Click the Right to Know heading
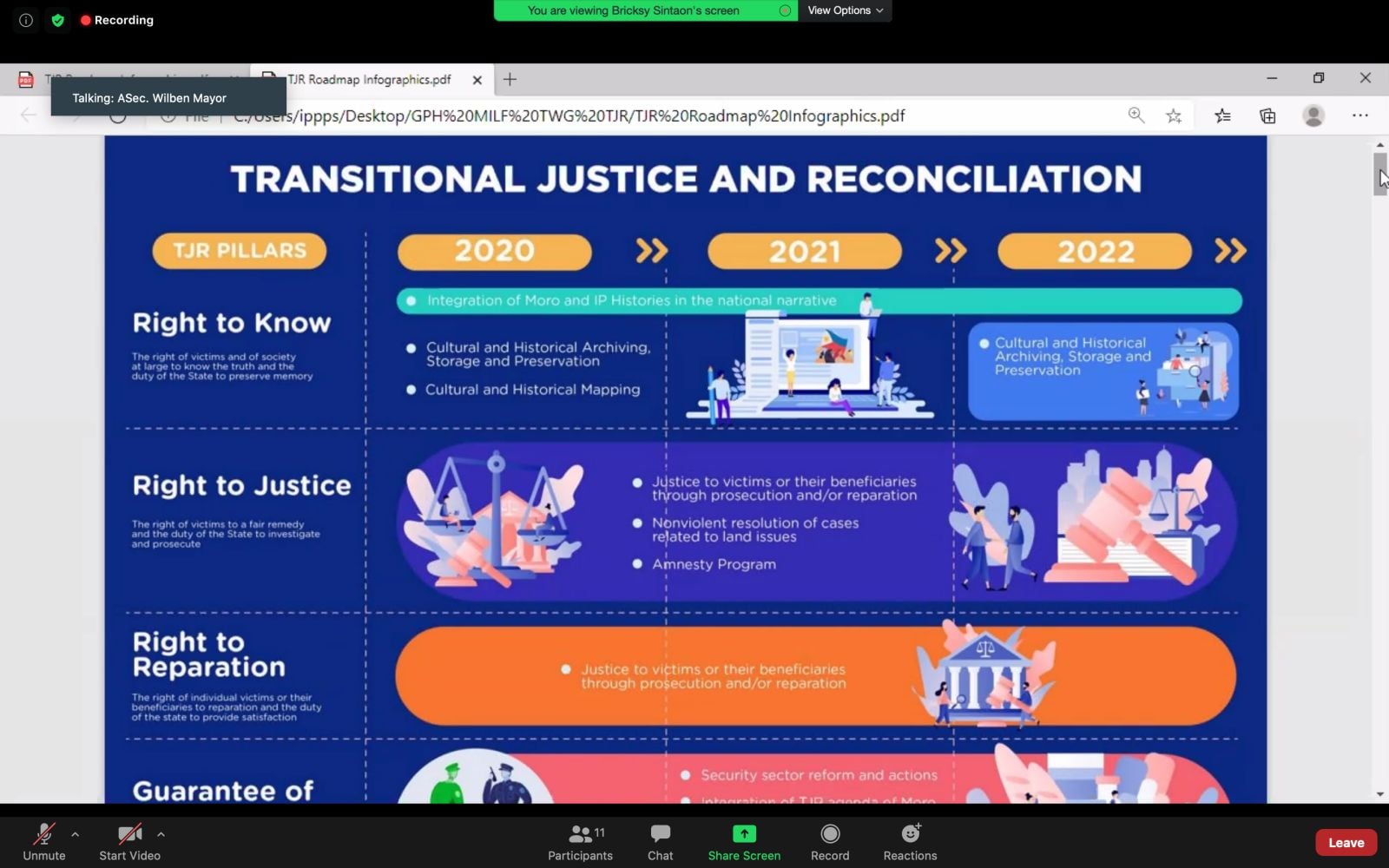 pyautogui.click(x=232, y=323)
